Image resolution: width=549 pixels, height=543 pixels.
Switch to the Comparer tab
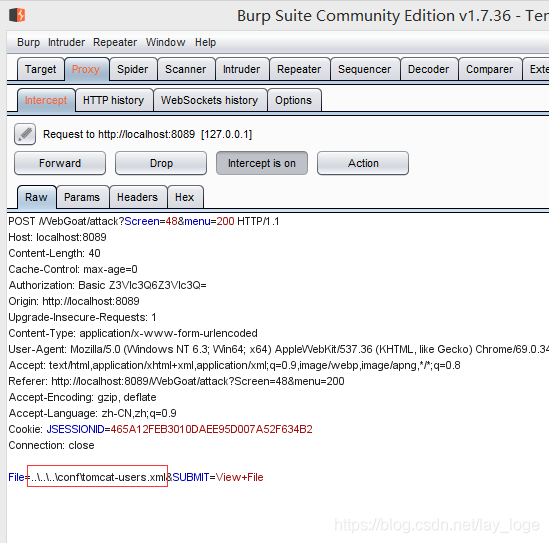point(489,69)
